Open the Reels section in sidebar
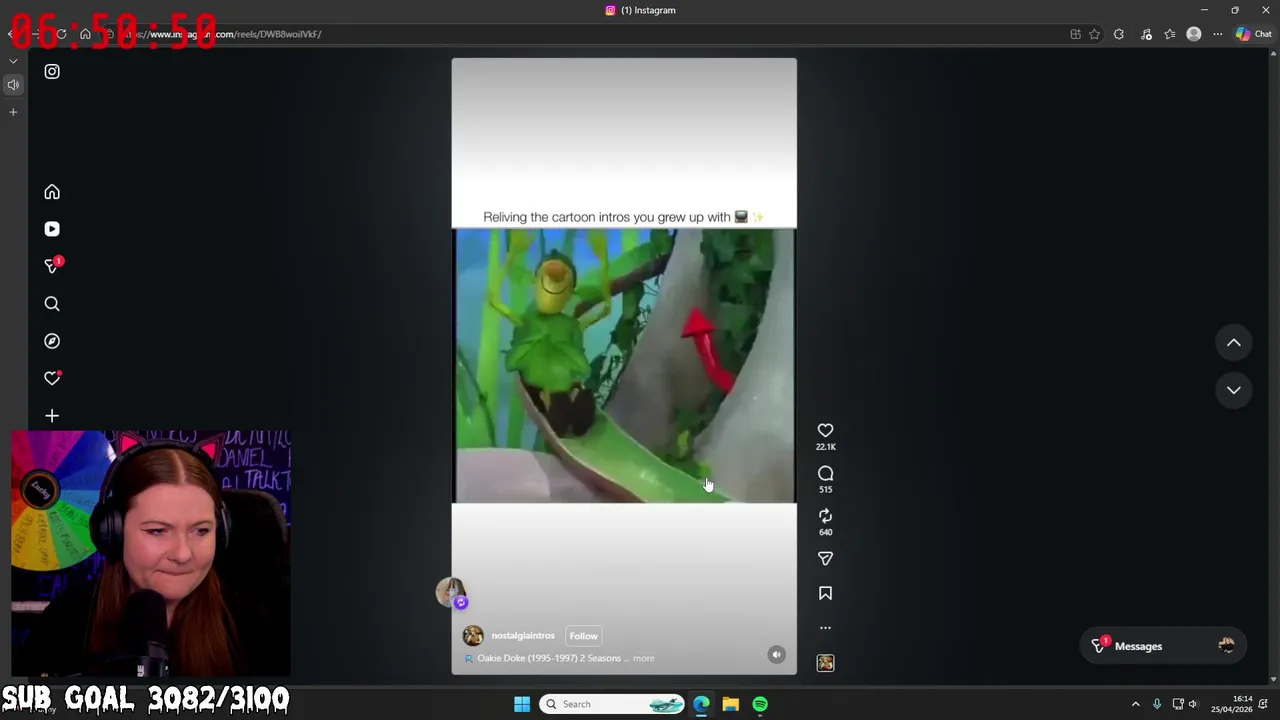 coord(52,229)
